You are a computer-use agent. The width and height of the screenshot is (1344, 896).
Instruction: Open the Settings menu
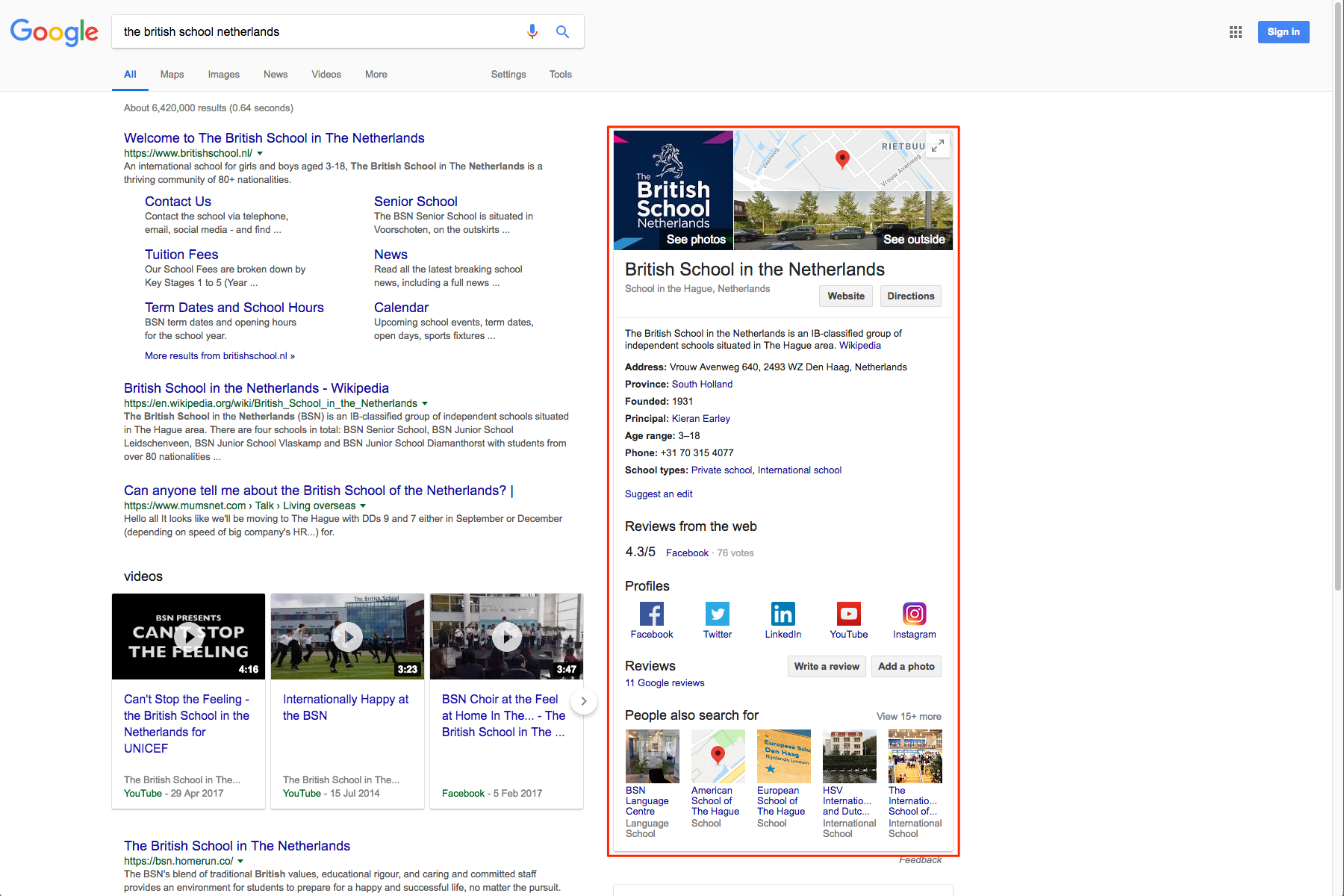(508, 75)
